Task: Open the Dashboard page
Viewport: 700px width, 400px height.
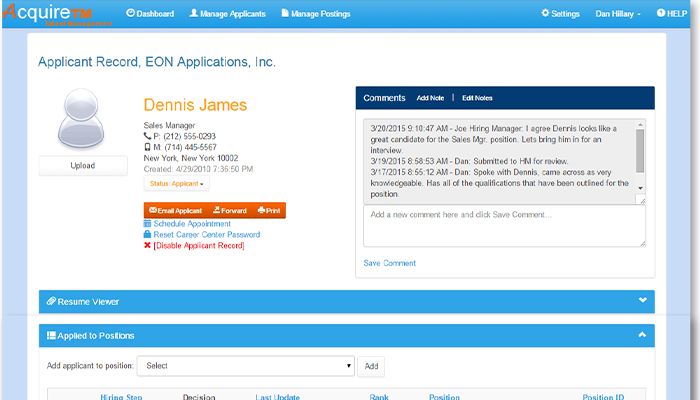Action: click(x=150, y=14)
